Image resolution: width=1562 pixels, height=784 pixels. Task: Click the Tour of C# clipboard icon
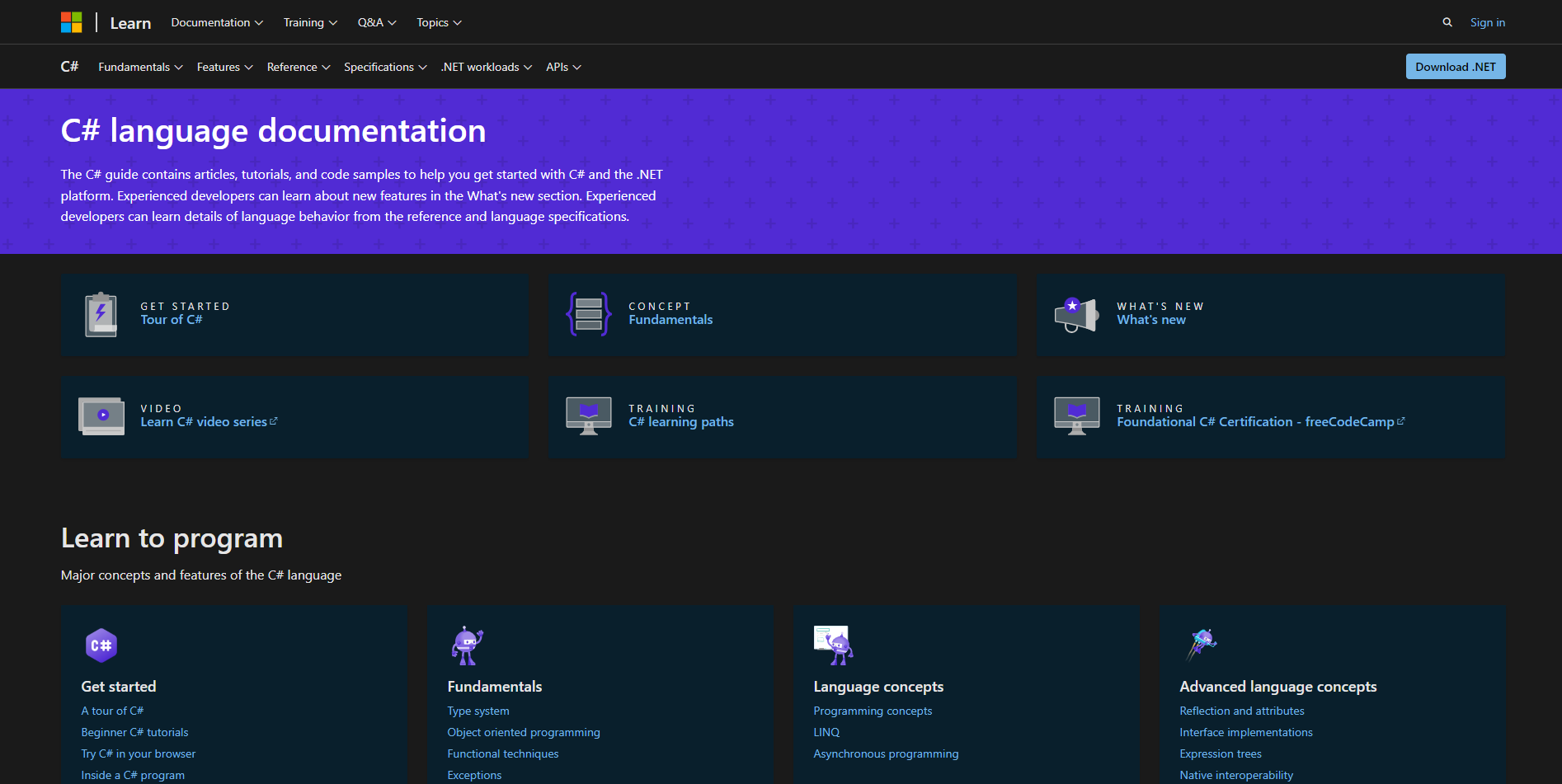point(101,315)
